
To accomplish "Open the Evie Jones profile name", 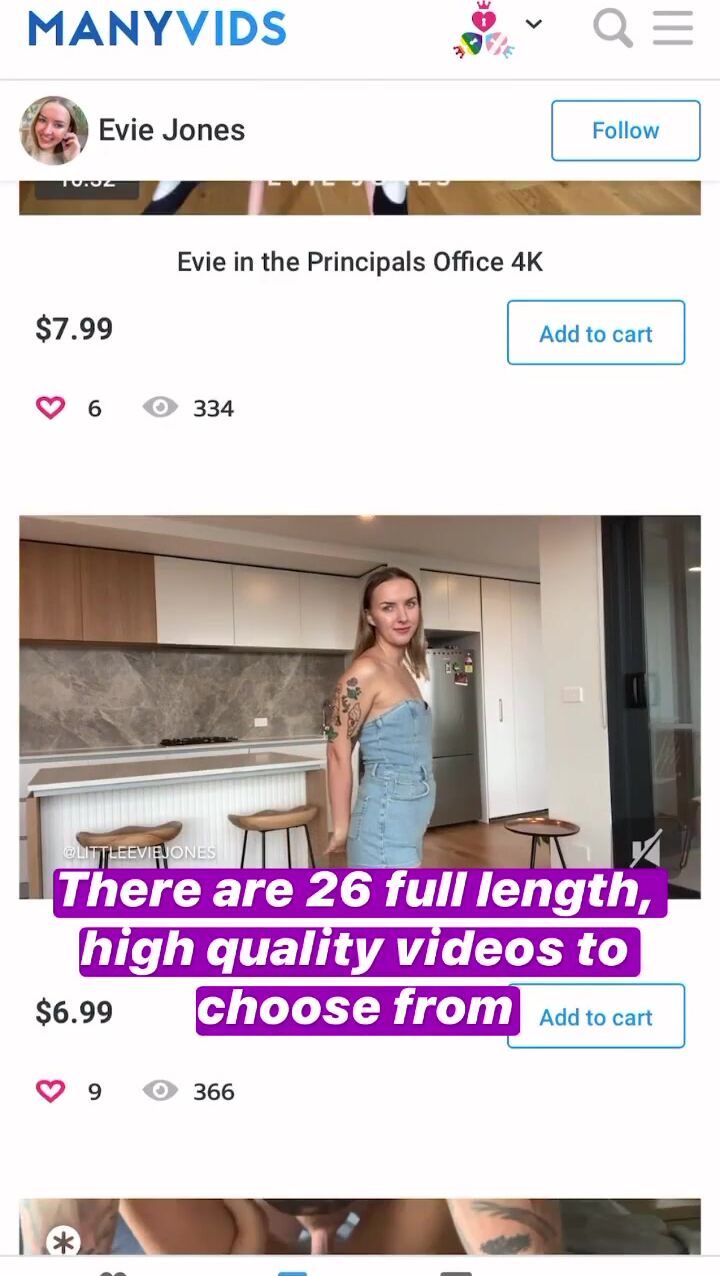I will point(172,130).
